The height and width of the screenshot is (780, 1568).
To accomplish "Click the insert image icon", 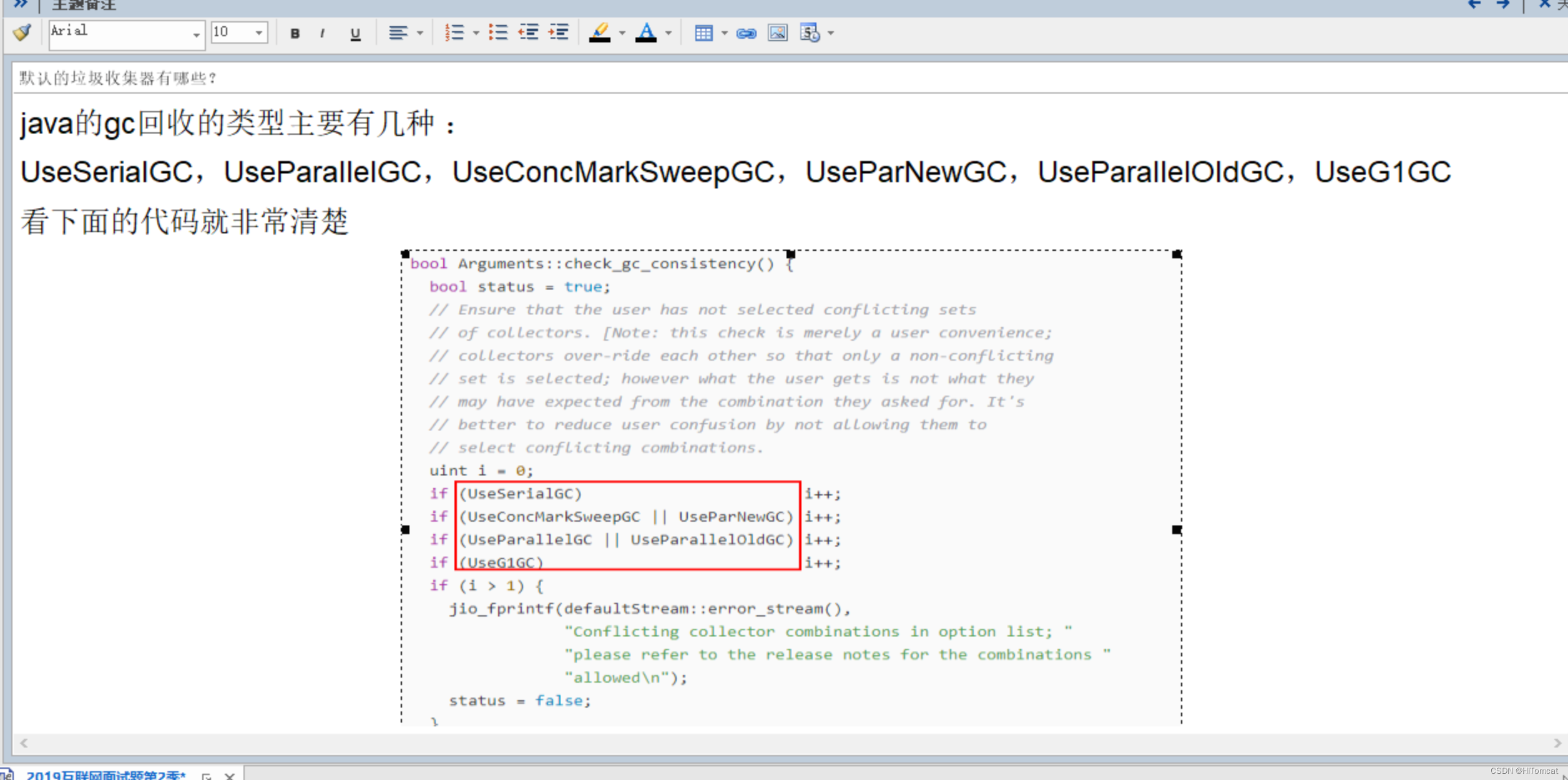I will [x=777, y=33].
